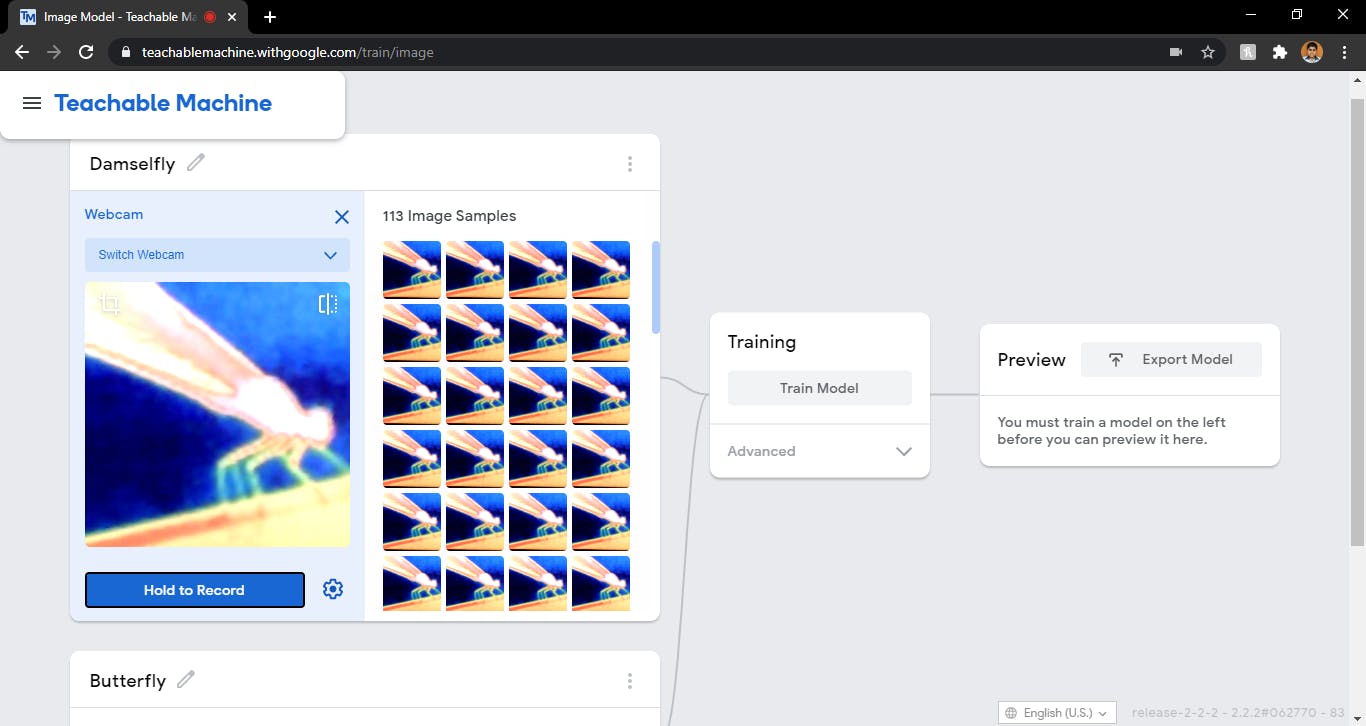Flip the webcam image with mirror icon
The width and height of the screenshot is (1366, 726).
(x=328, y=303)
